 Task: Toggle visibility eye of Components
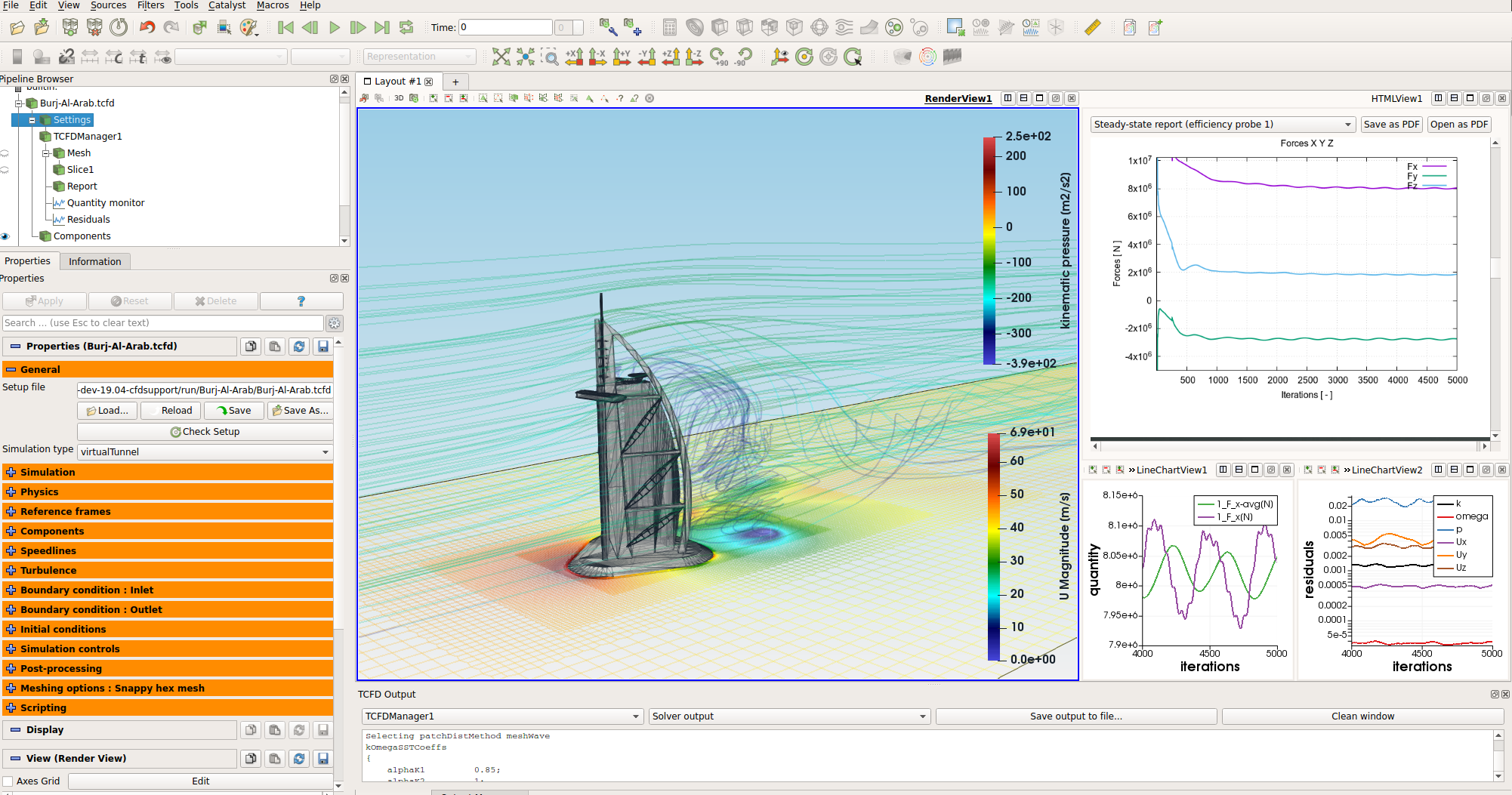tap(5, 236)
